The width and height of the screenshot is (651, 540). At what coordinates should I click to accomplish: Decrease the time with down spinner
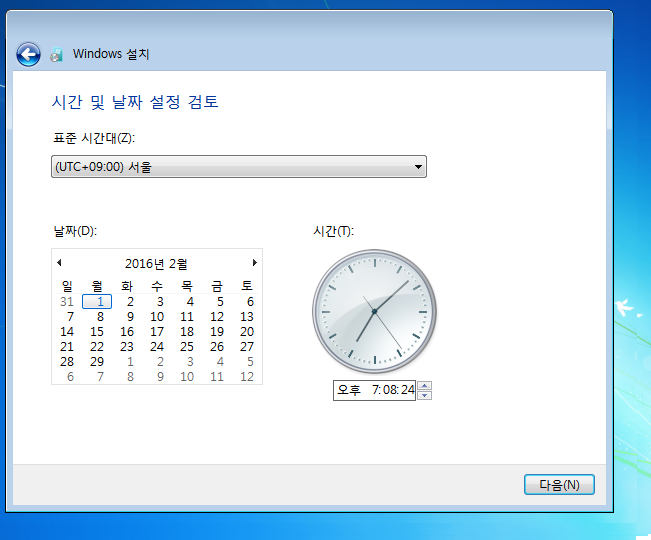point(424,395)
